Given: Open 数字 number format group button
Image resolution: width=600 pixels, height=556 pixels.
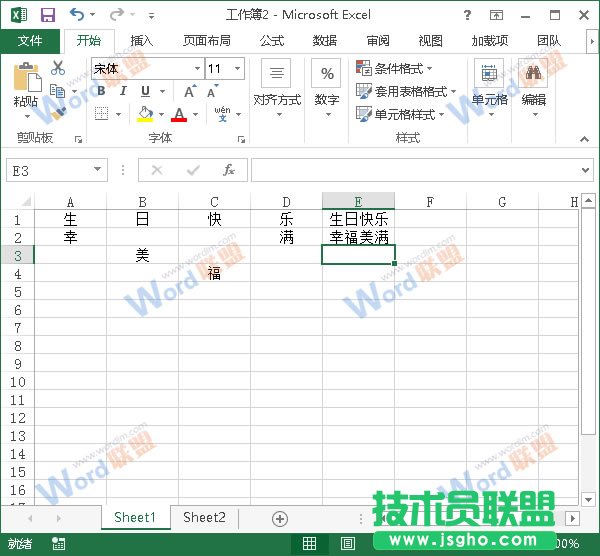Looking at the screenshot, I should [326, 88].
